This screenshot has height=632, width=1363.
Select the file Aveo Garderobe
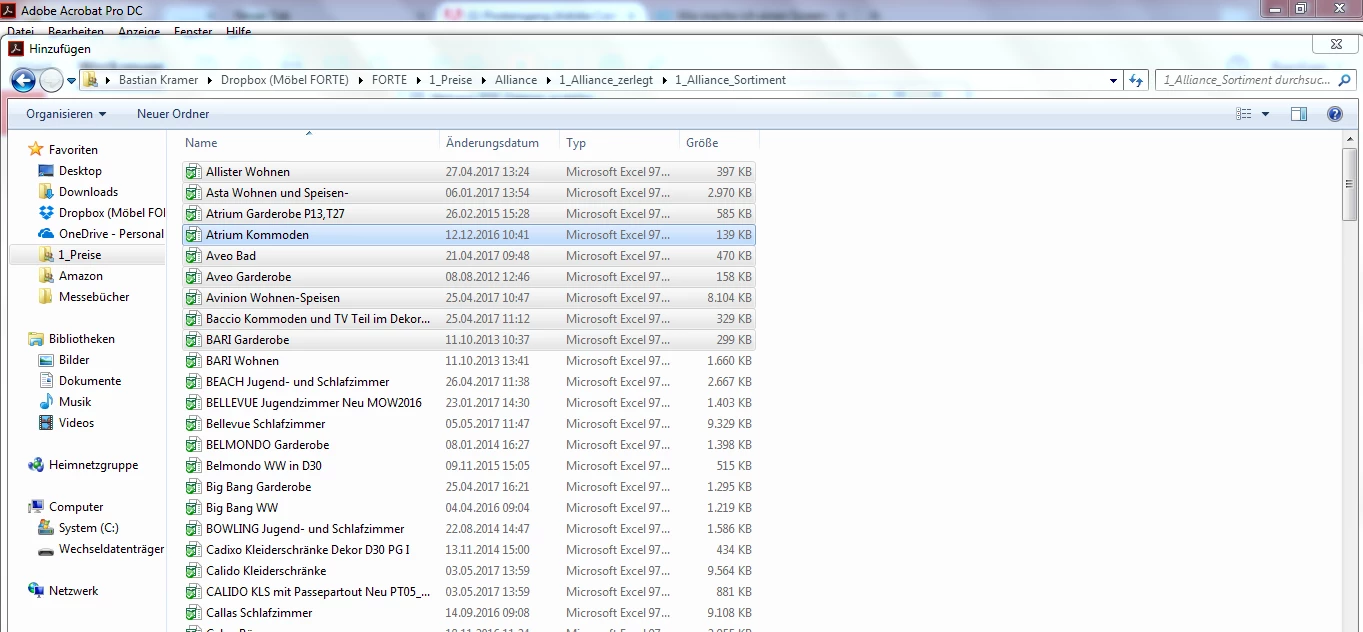(x=469, y=277)
